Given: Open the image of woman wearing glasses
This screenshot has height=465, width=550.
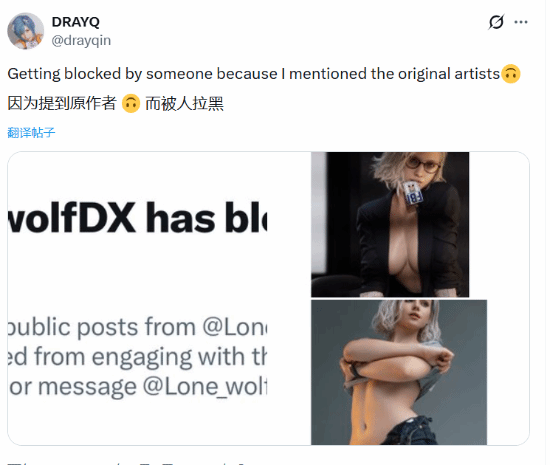Looking at the screenshot, I should tap(390, 224).
